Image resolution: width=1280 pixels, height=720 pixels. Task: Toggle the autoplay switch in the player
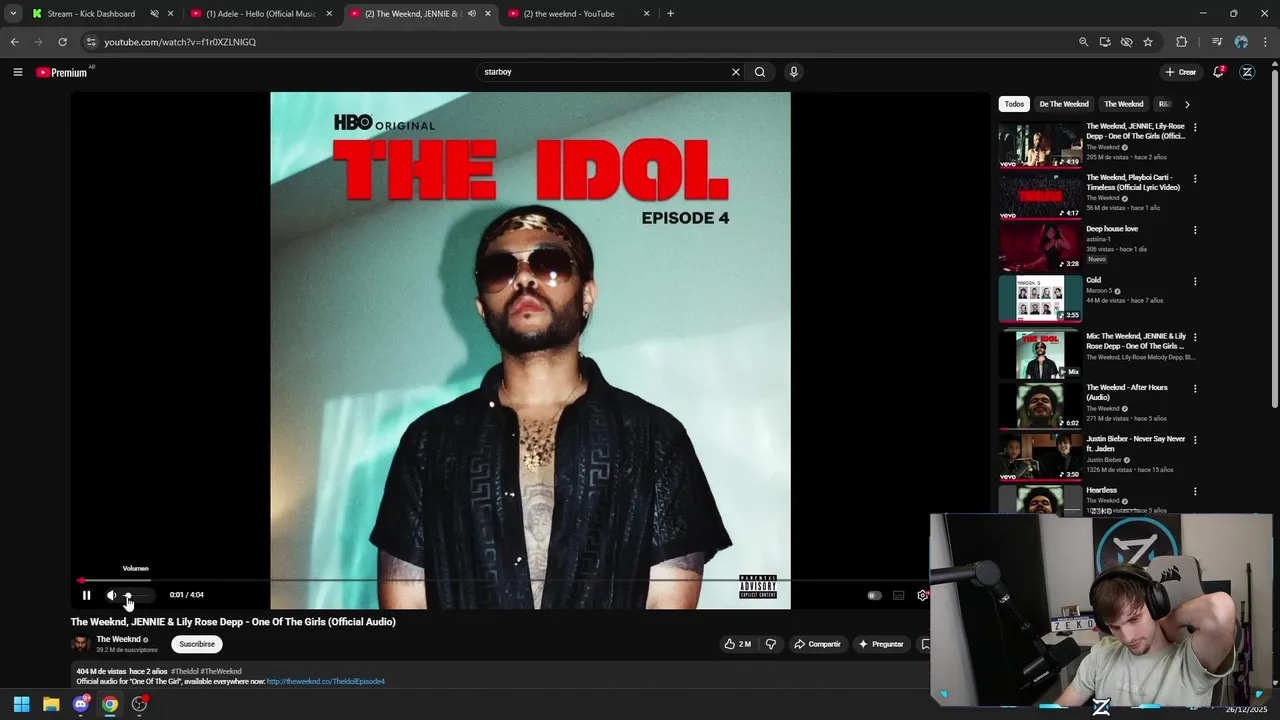click(x=874, y=595)
